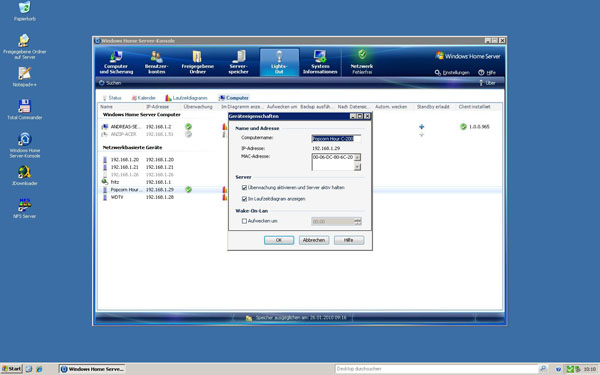Click the Windows Home Server taskbar button
This screenshot has width=600, height=375.
point(92,369)
